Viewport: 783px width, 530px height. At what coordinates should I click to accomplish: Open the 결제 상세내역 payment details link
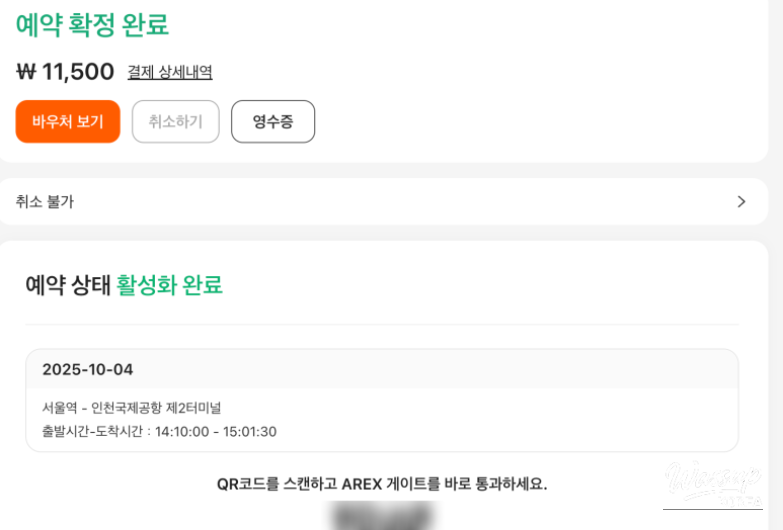pyautogui.click(x=170, y=72)
